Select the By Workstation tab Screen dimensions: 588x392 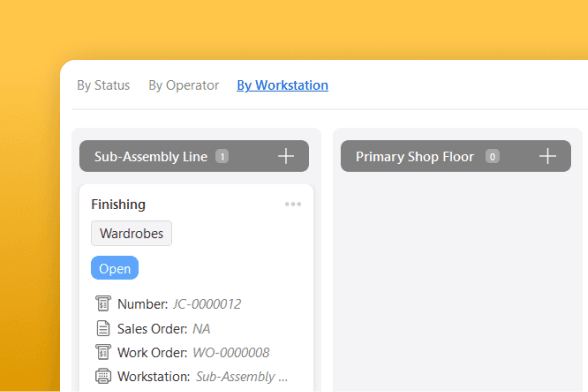(x=282, y=86)
